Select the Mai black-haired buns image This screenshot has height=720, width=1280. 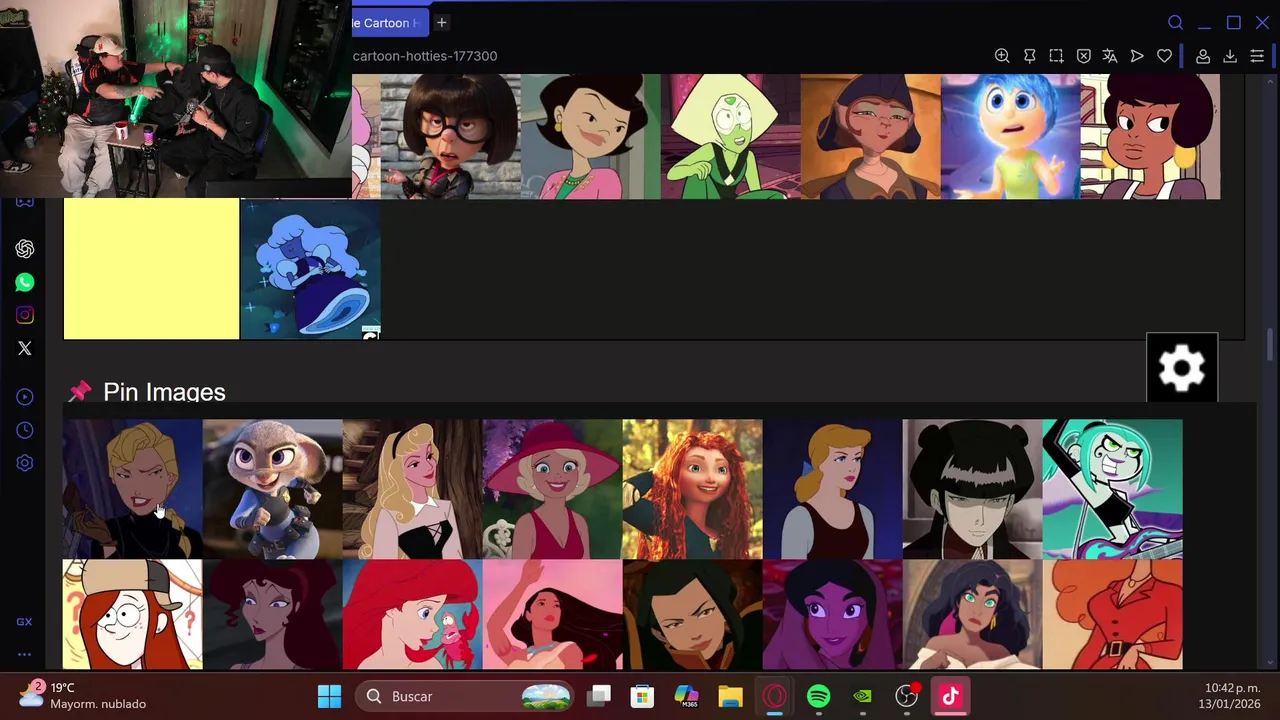972,489
